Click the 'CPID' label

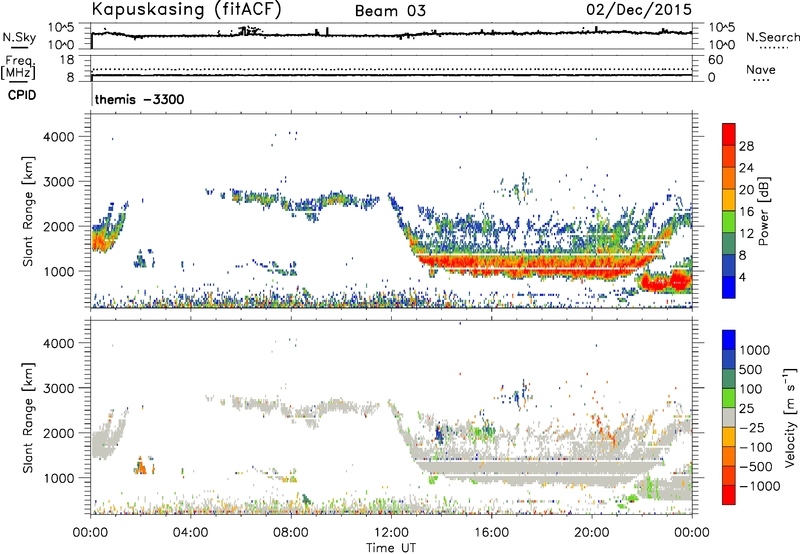coord(22,95)
